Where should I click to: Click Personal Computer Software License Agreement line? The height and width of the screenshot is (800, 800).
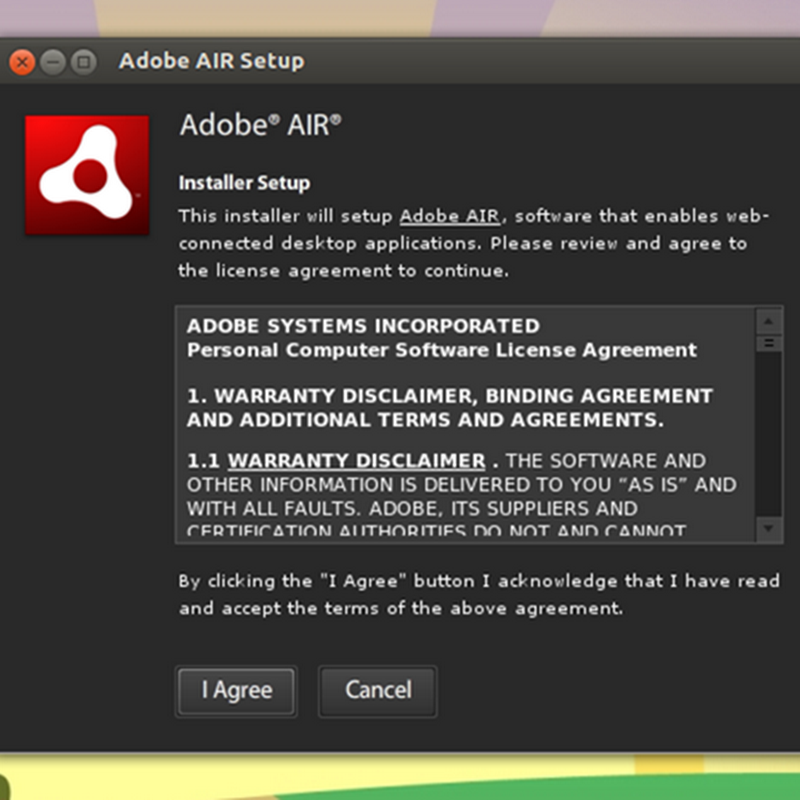coord(442,350)
